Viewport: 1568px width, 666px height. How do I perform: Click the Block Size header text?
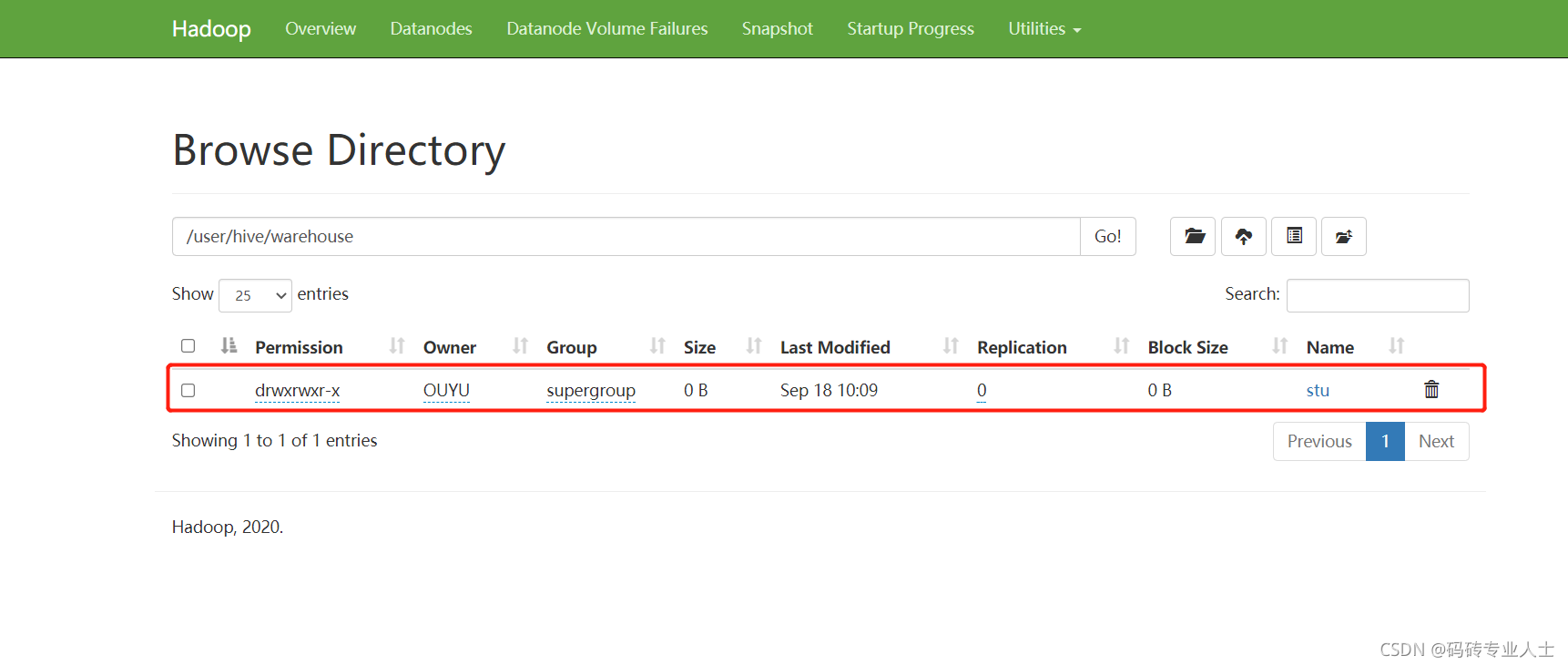[x=1187, y=347]
